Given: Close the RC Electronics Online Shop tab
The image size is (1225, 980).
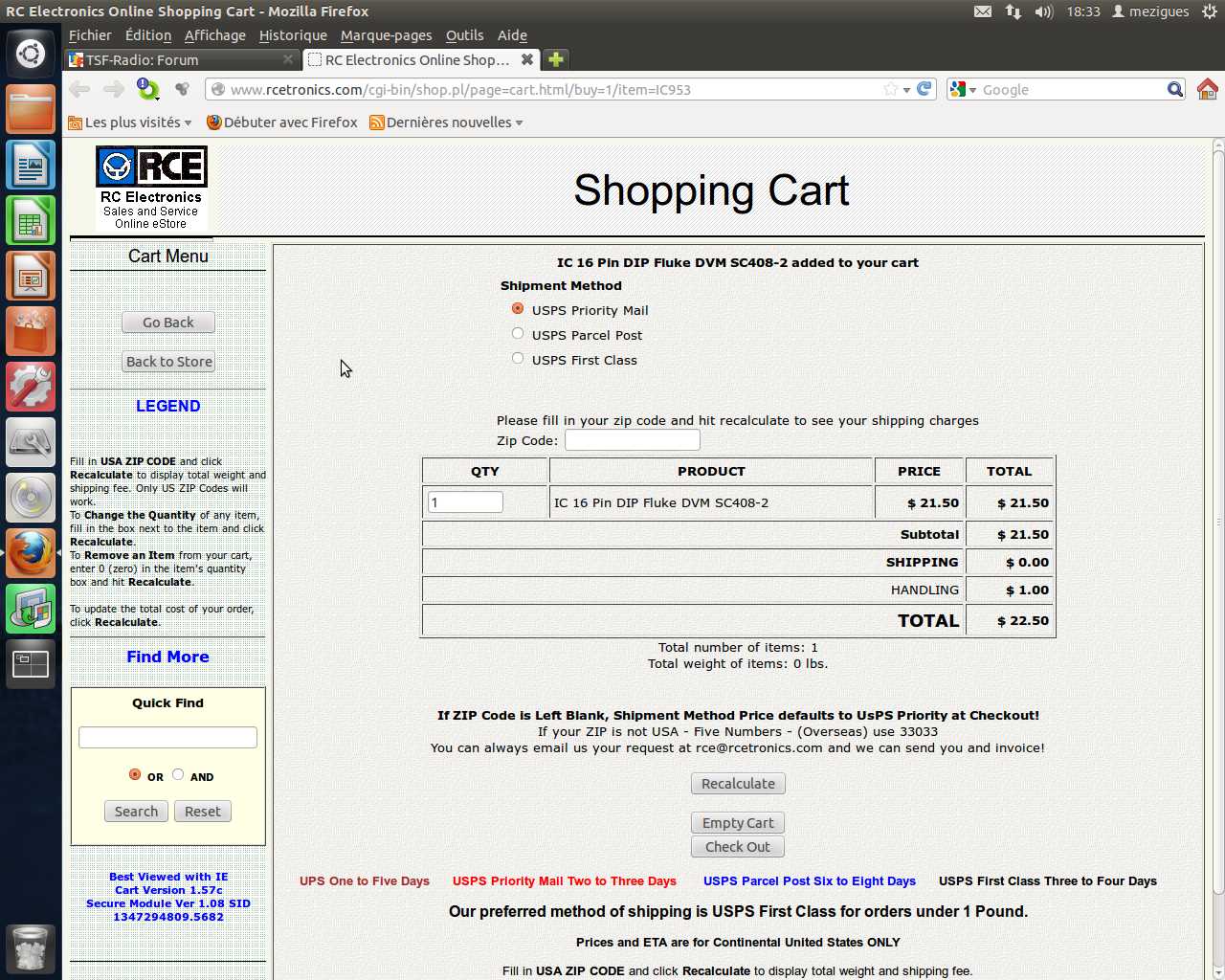Looking at the screenshot, I should 526,59.
